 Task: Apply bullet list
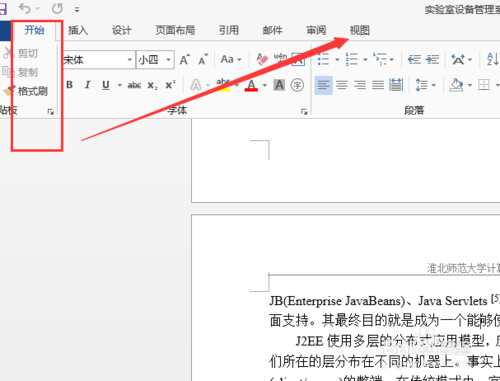323,60
